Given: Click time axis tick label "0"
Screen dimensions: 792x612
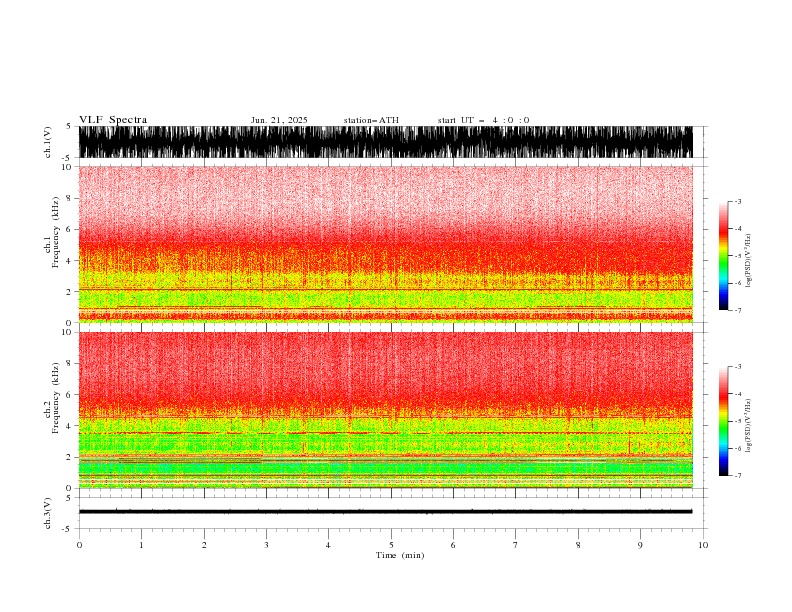Looking at the screenshot, I should tap(79, 545).
